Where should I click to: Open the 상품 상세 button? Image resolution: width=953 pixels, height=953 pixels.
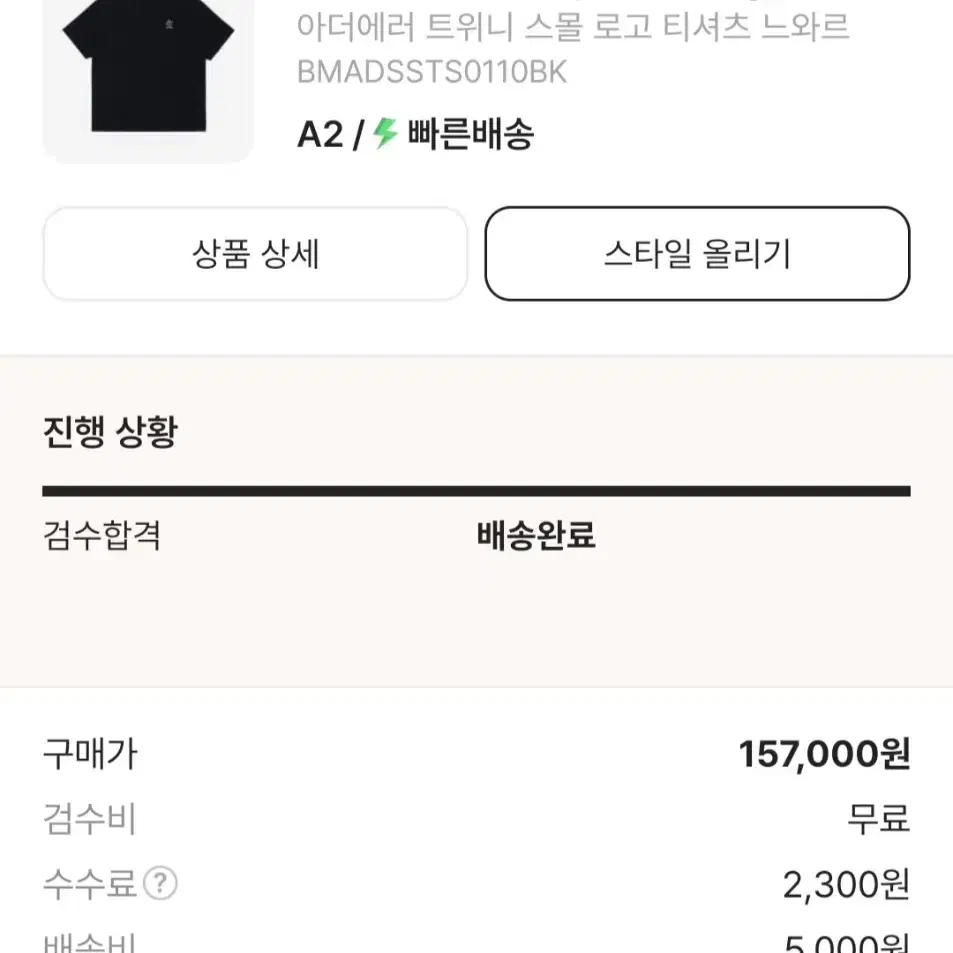pos(255,253)
